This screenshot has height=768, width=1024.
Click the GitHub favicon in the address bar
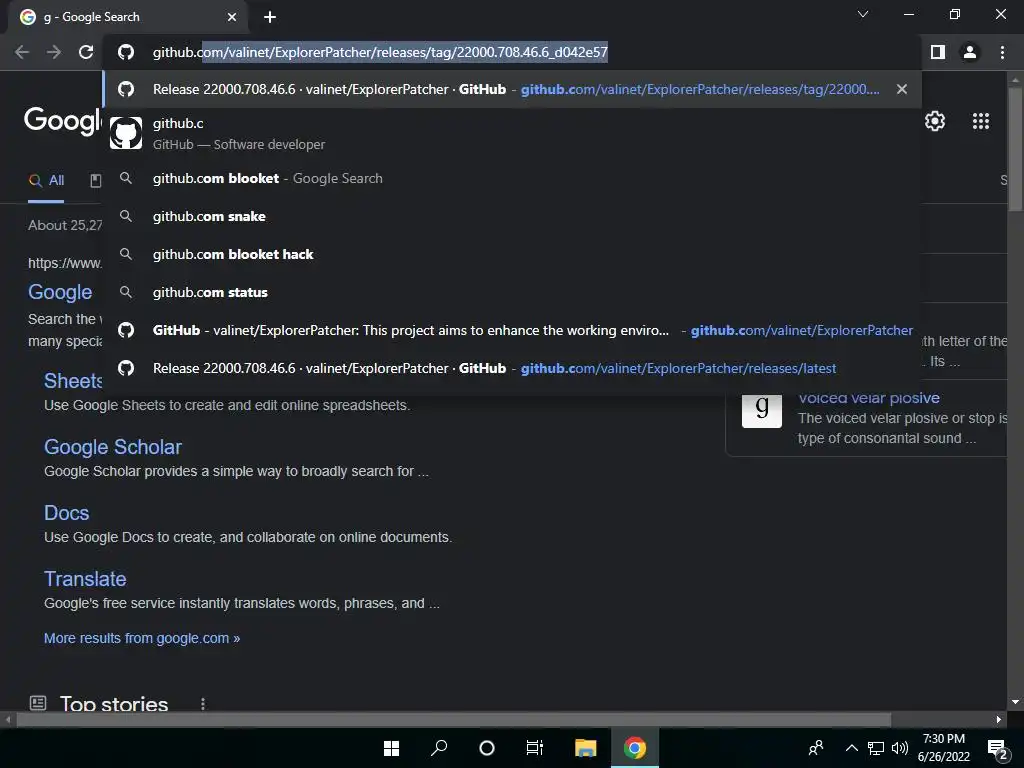(x=126, y=52)
